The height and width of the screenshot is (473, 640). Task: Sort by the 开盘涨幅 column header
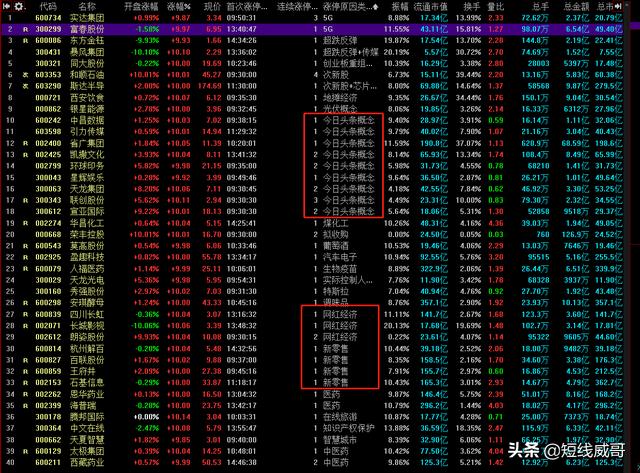(x=141, y=7)
